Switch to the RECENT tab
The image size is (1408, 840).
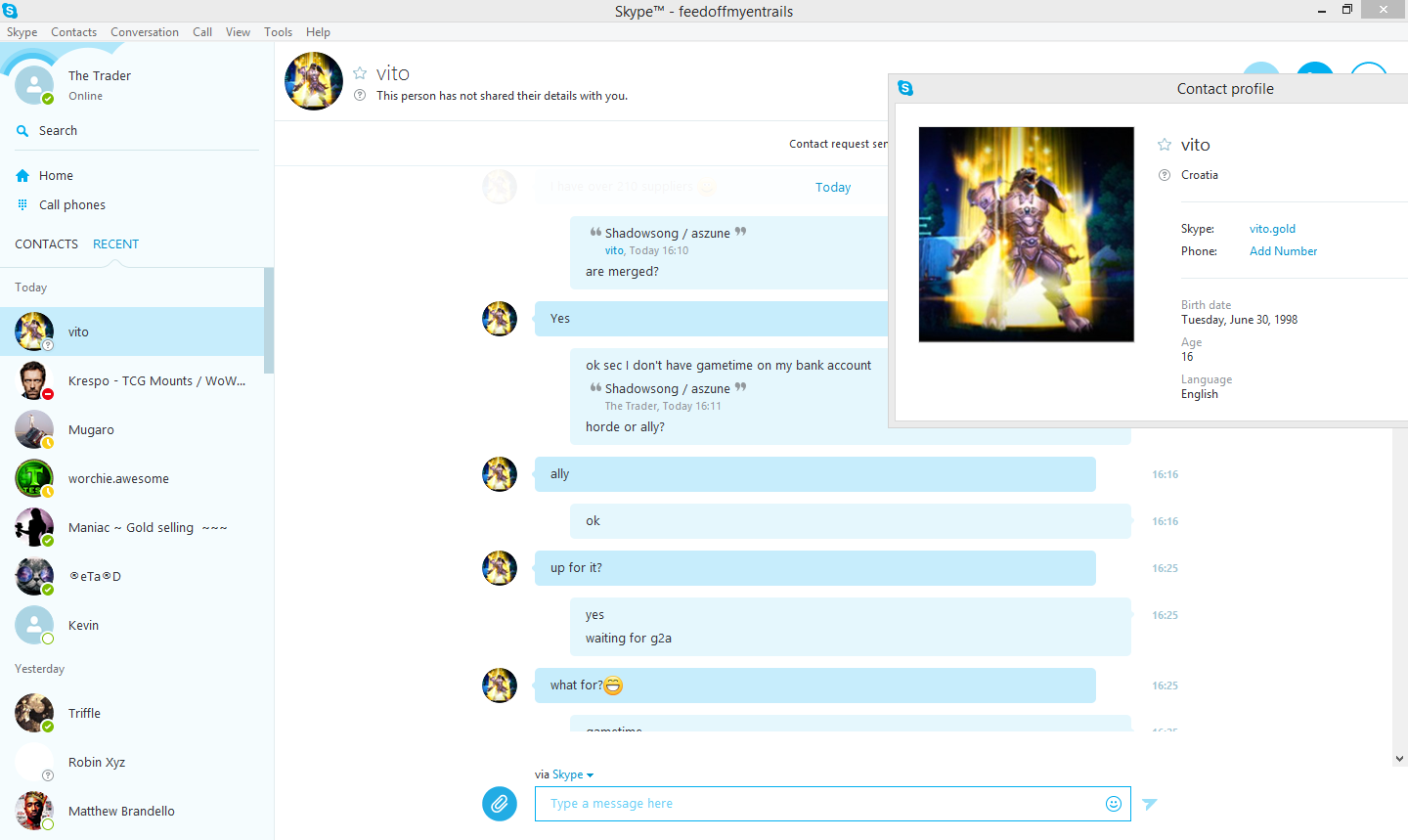pos(116,244)
